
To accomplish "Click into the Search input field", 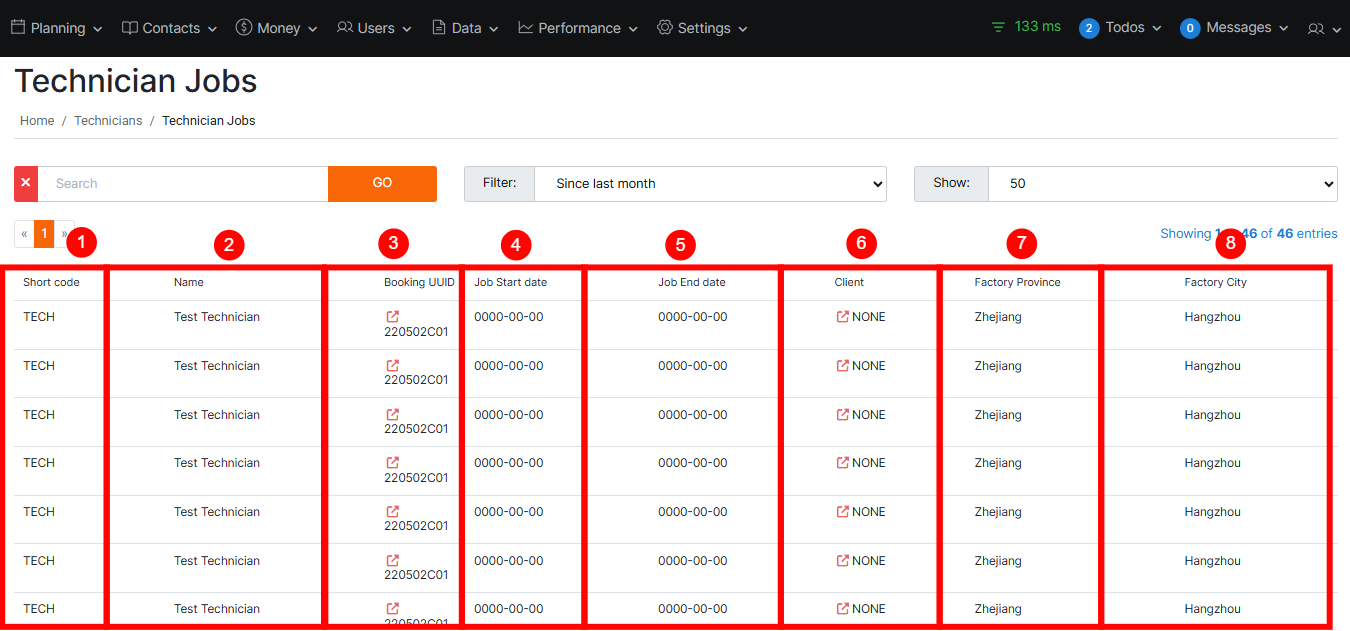I will coord(183,184).
